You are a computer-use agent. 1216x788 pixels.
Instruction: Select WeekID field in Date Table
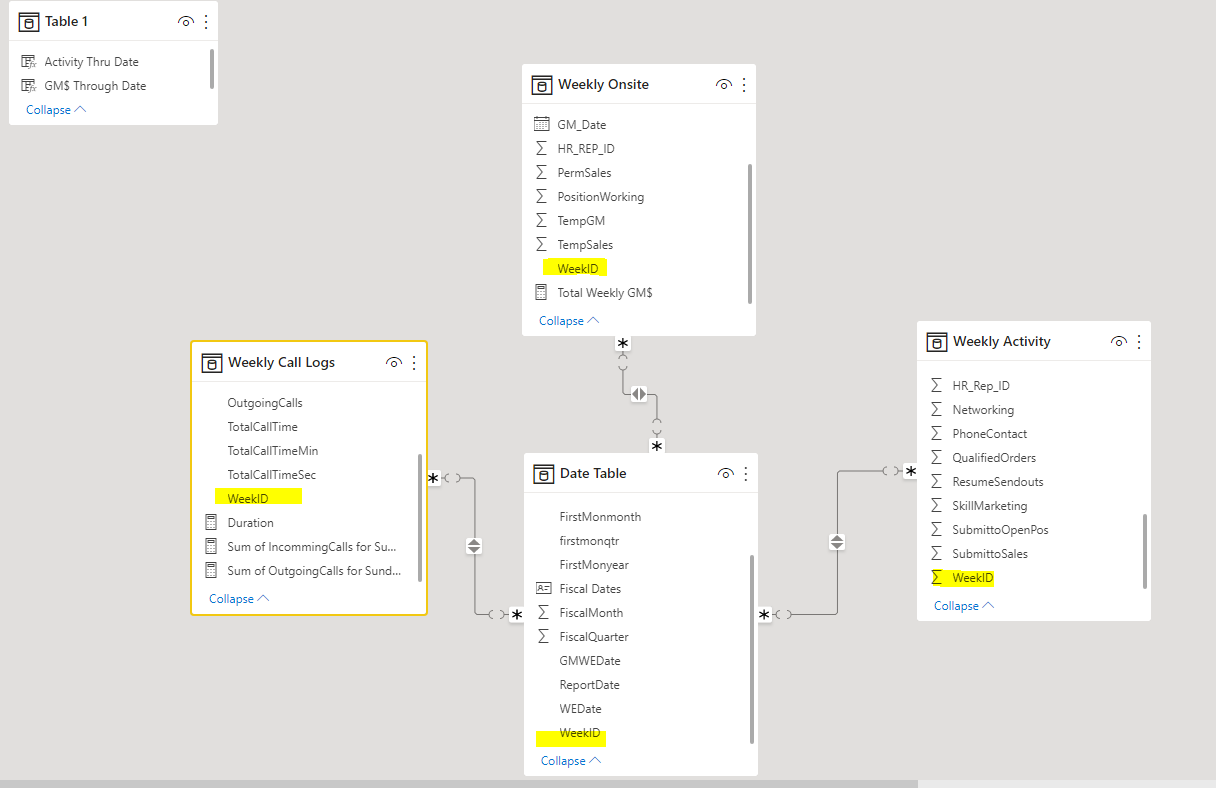(580, 733)
